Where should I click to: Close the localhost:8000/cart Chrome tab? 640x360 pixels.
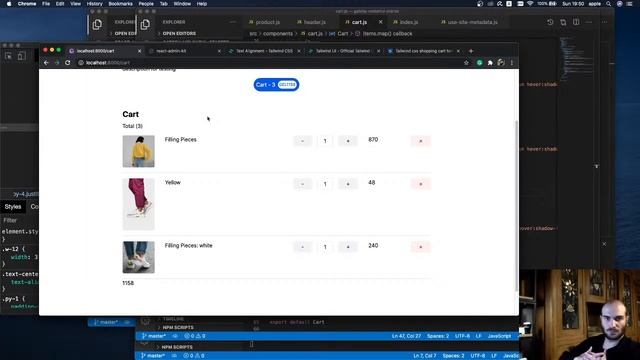pyautogui.click(x=139, y=51)
